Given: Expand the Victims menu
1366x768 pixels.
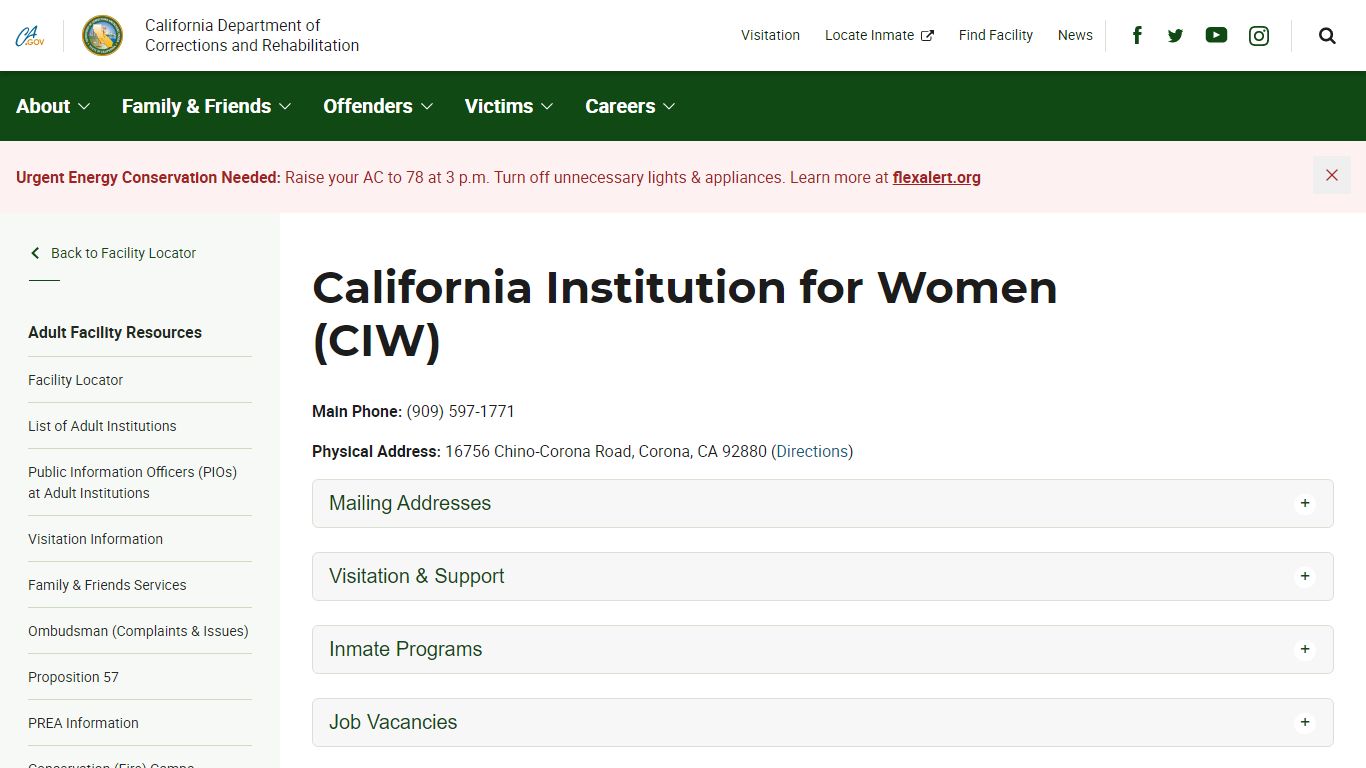Looking at the screenshot, I should pos(509,106).
